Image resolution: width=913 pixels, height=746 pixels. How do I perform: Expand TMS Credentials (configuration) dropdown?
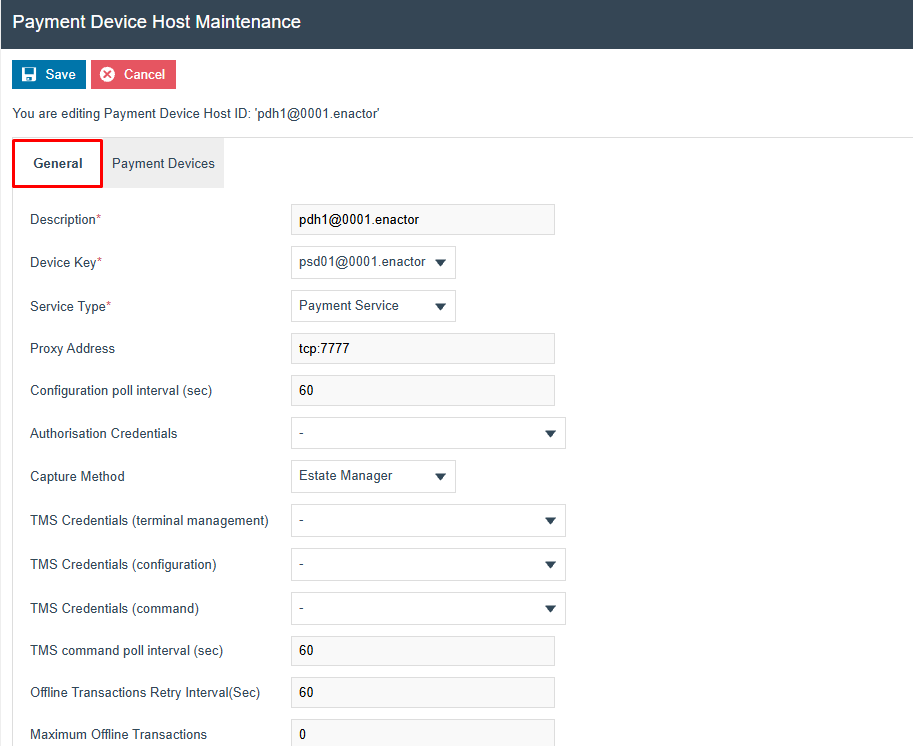pos(428,564)
